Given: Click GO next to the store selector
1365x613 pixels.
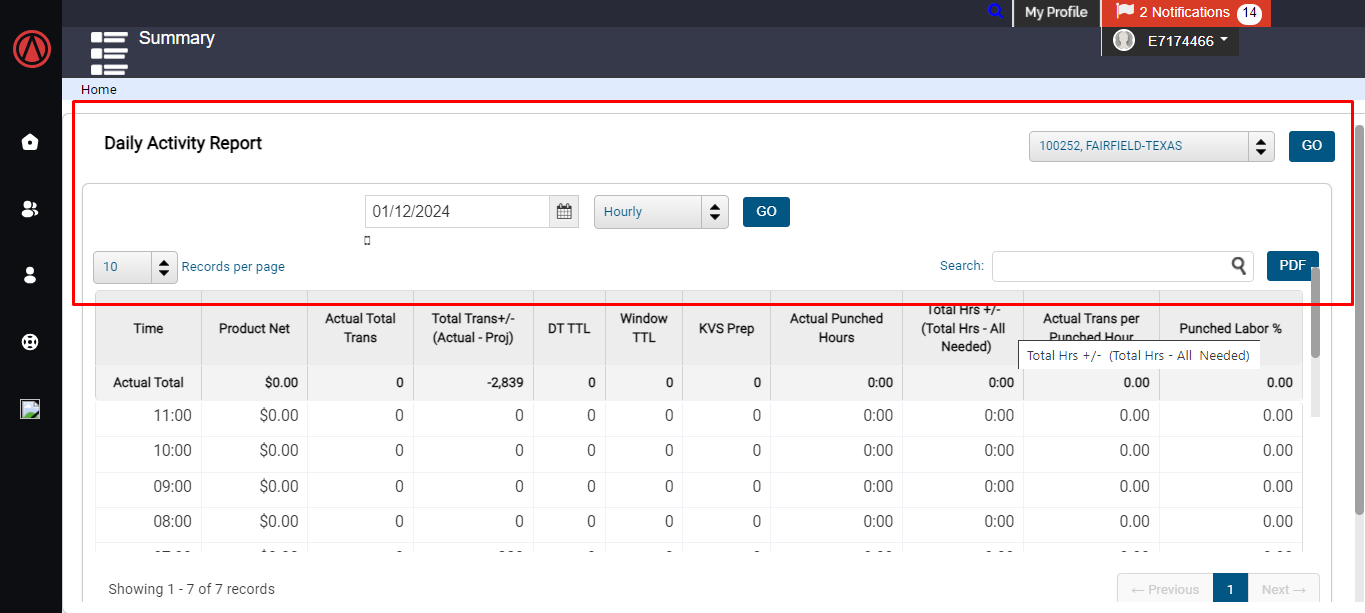Looking at the screenshot, I should click(1311, 146).
